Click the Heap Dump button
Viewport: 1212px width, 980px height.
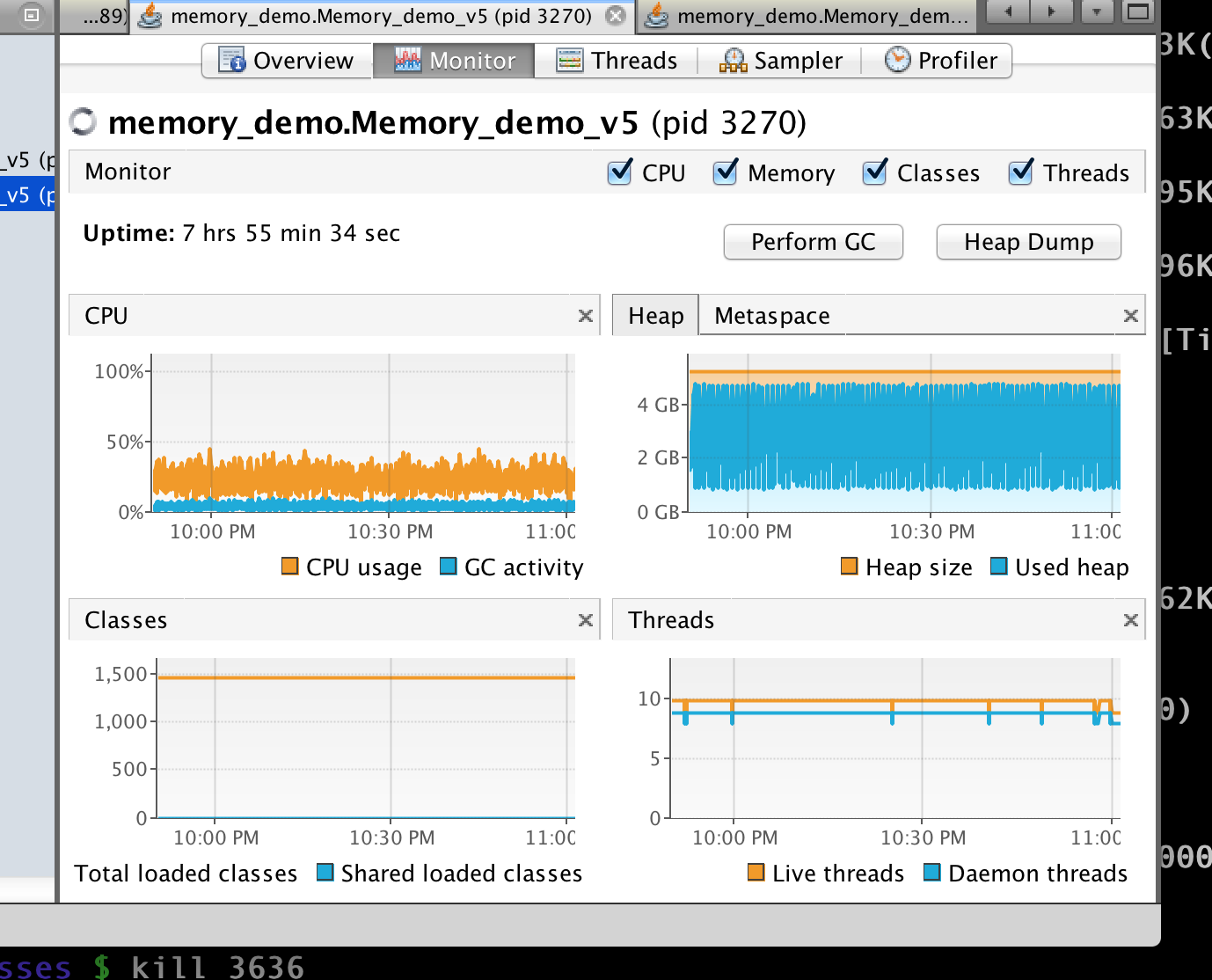tap(1029, 242)
